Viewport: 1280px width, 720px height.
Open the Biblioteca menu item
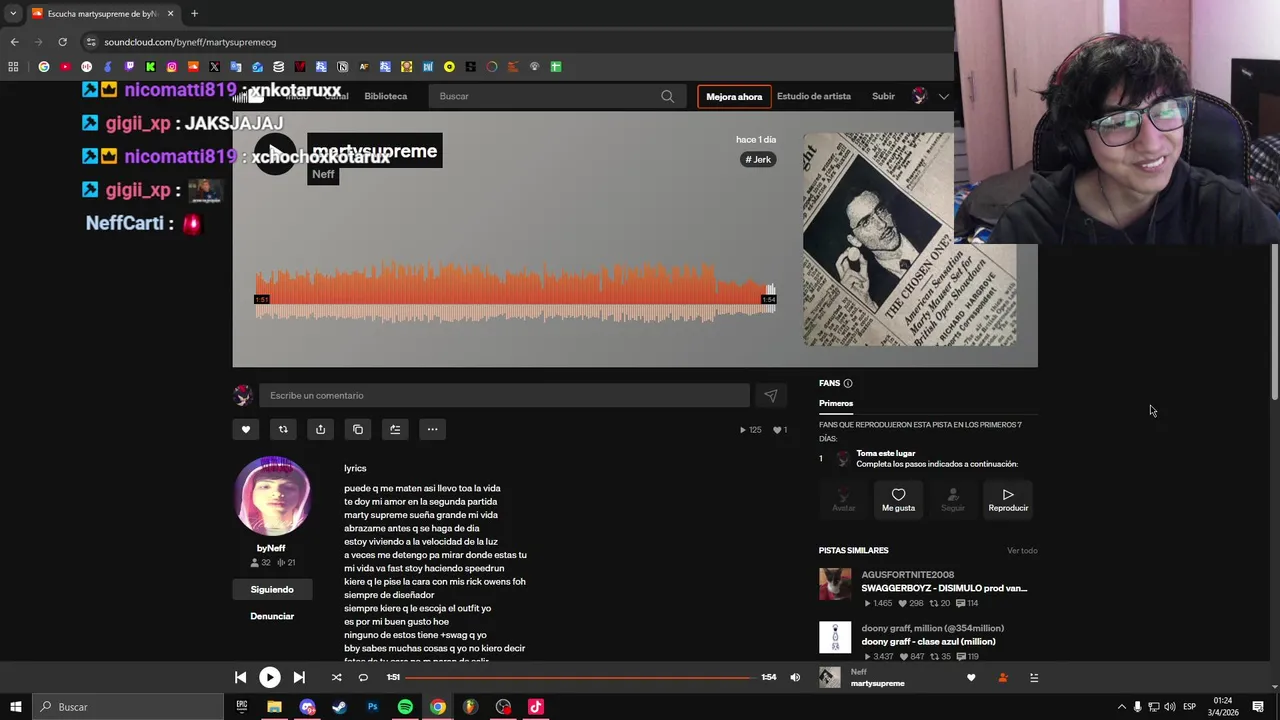click(x=385, y=96)
